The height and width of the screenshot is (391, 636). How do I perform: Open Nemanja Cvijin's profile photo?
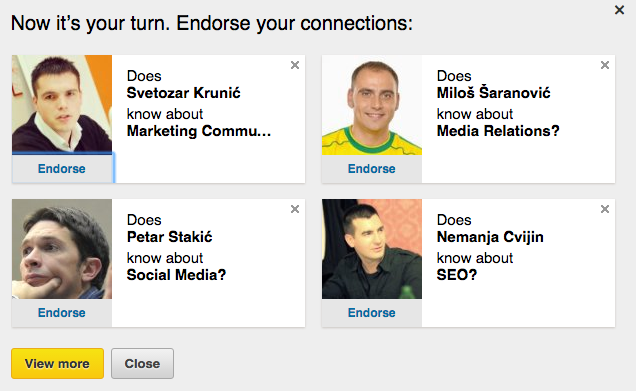tap(372, 249)
